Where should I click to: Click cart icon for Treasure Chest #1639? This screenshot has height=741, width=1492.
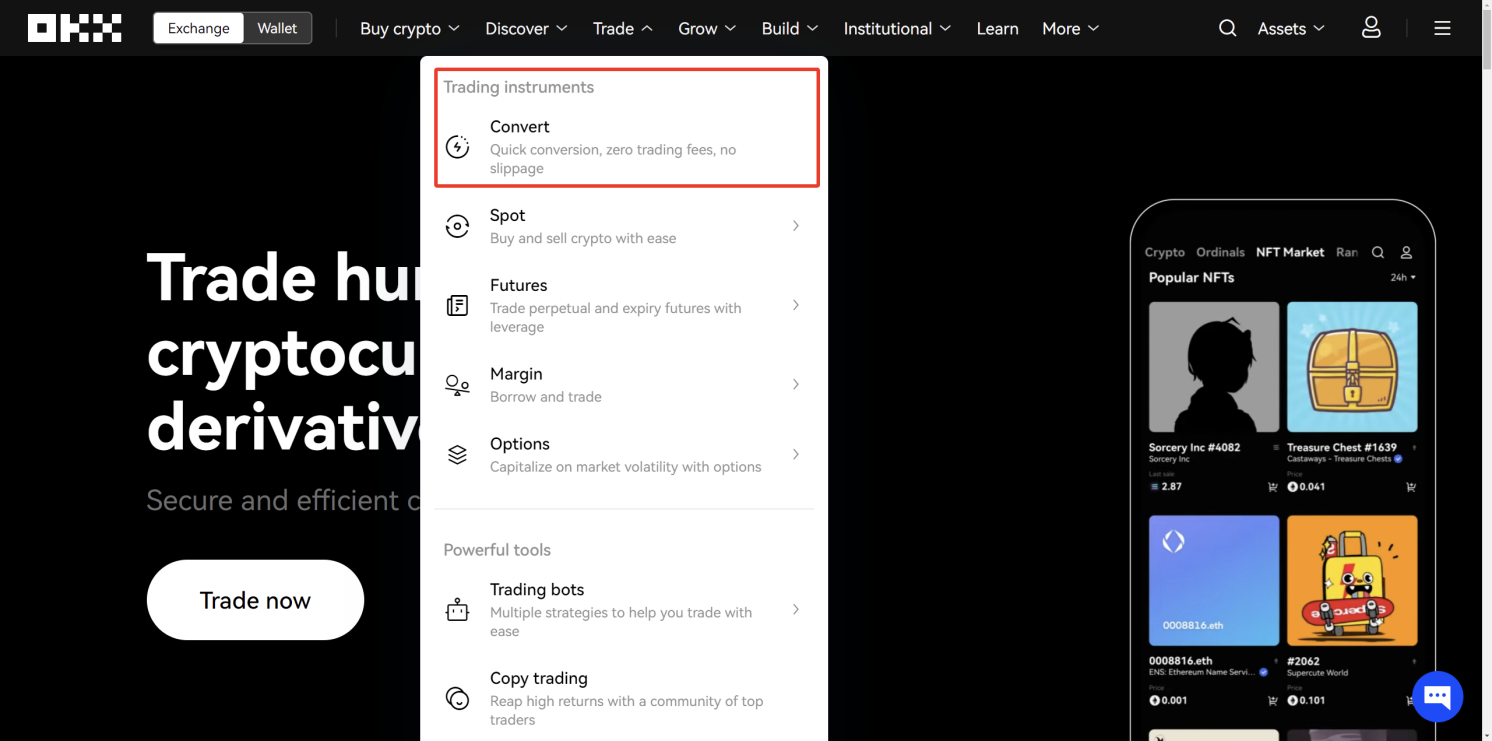(x=1410, y=487)
